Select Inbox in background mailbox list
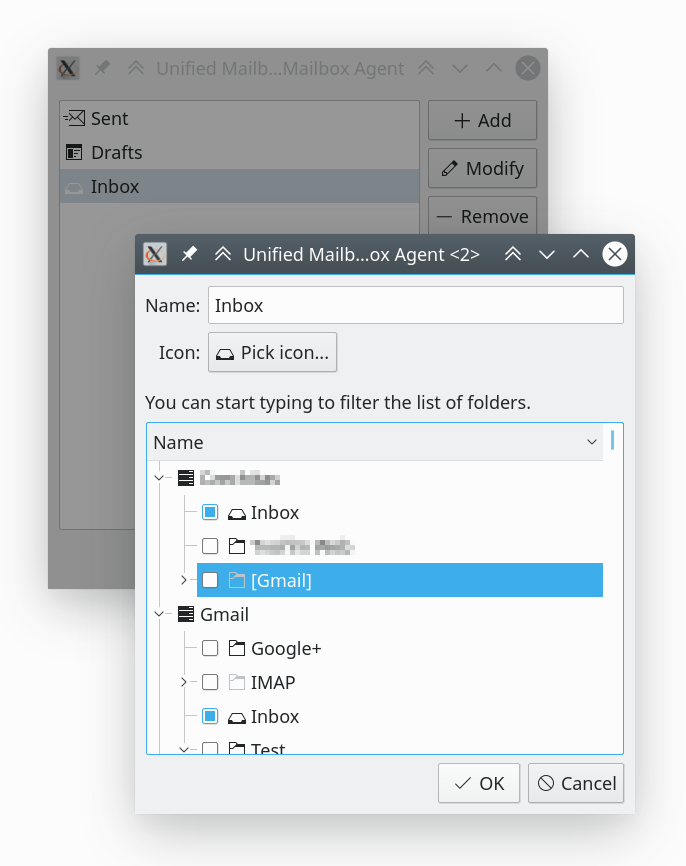686x866 pixels. [x=240, y=186]
